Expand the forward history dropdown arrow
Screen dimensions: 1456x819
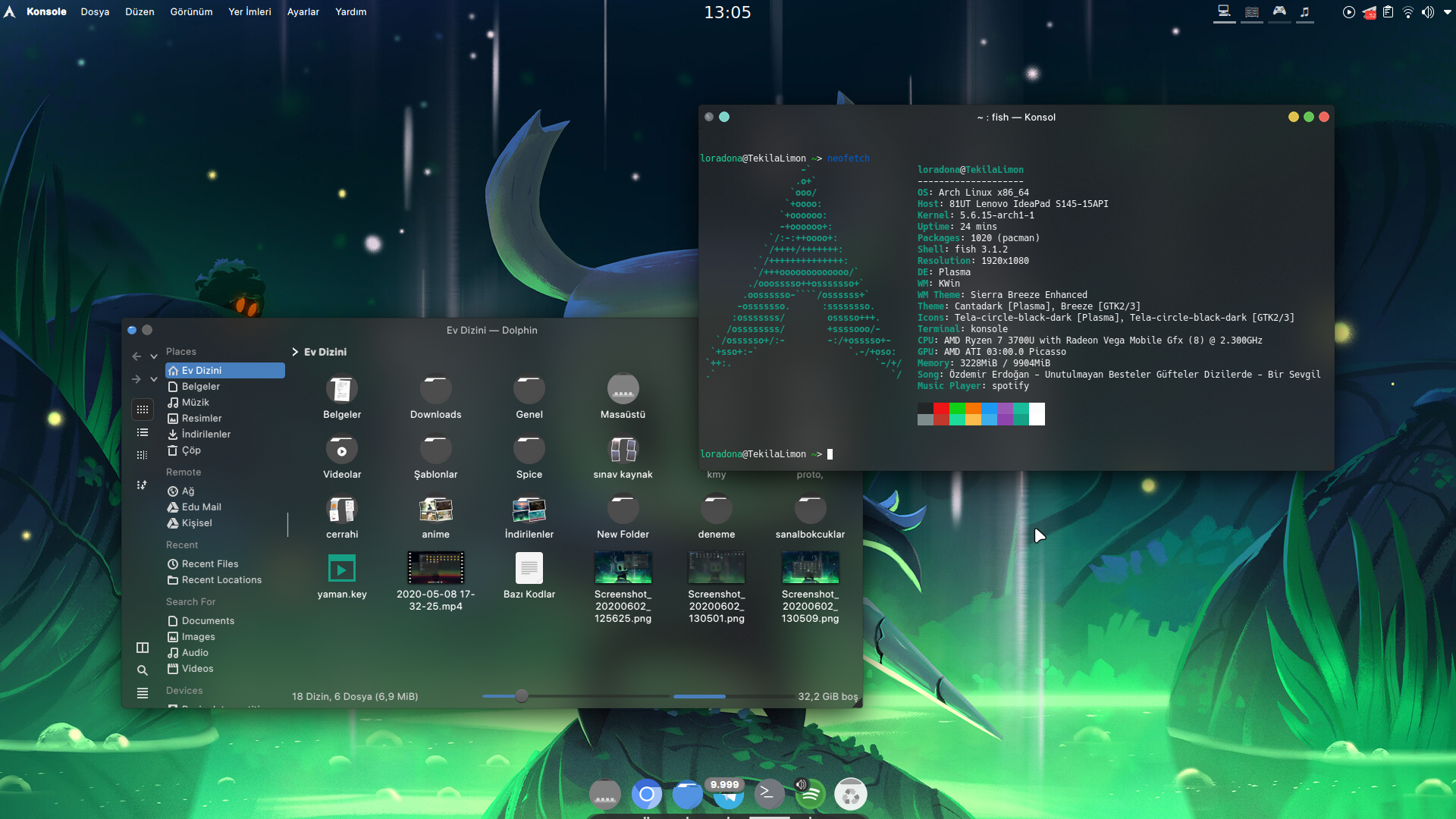[154, 379]
